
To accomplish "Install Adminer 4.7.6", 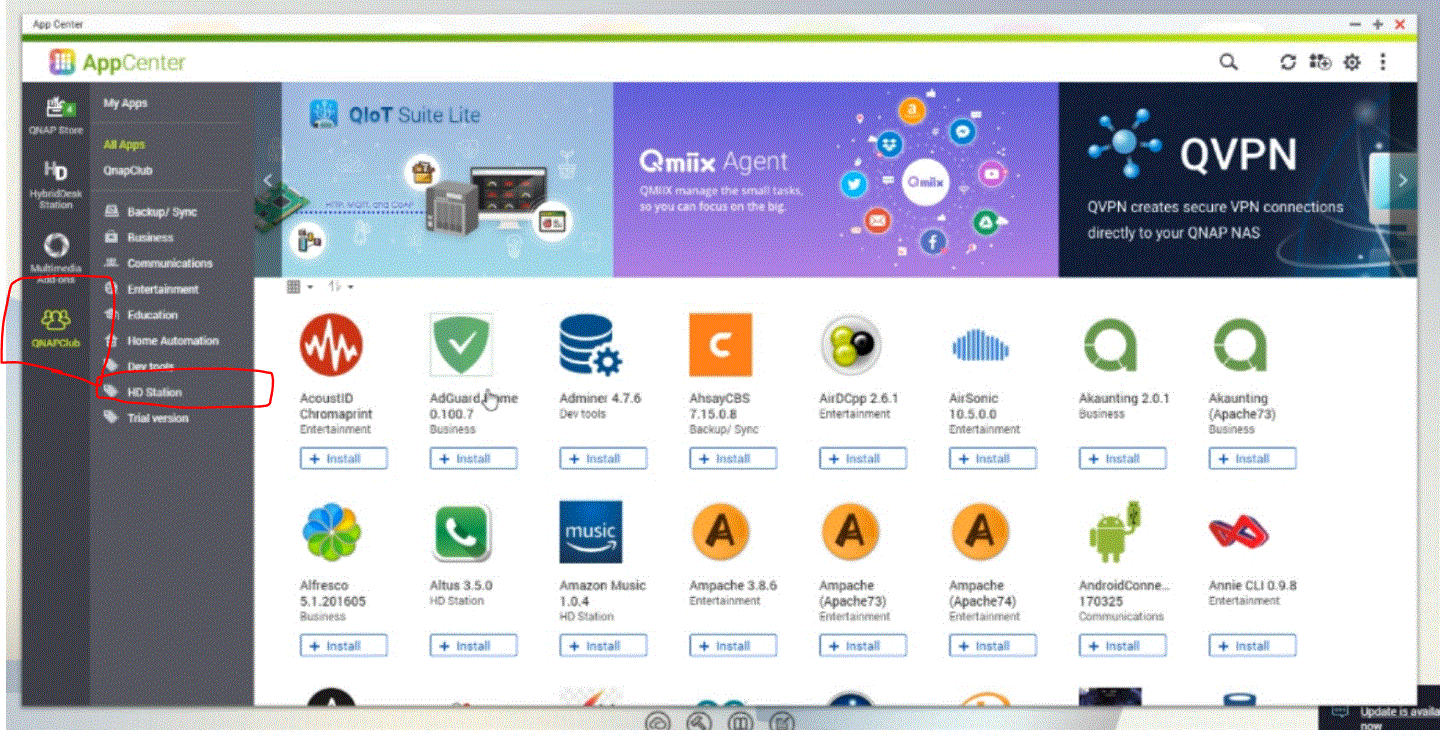I will pos(603,459).
